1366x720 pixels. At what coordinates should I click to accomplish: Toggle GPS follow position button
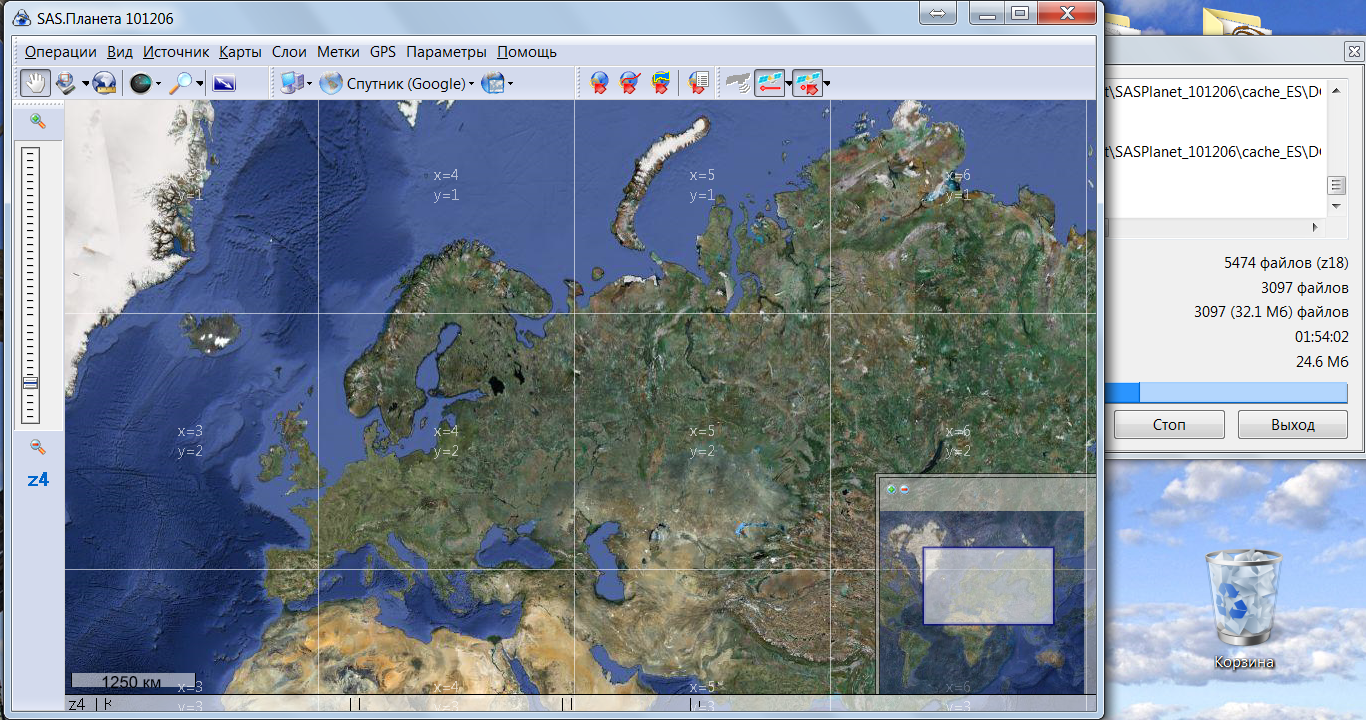(807, 84)
